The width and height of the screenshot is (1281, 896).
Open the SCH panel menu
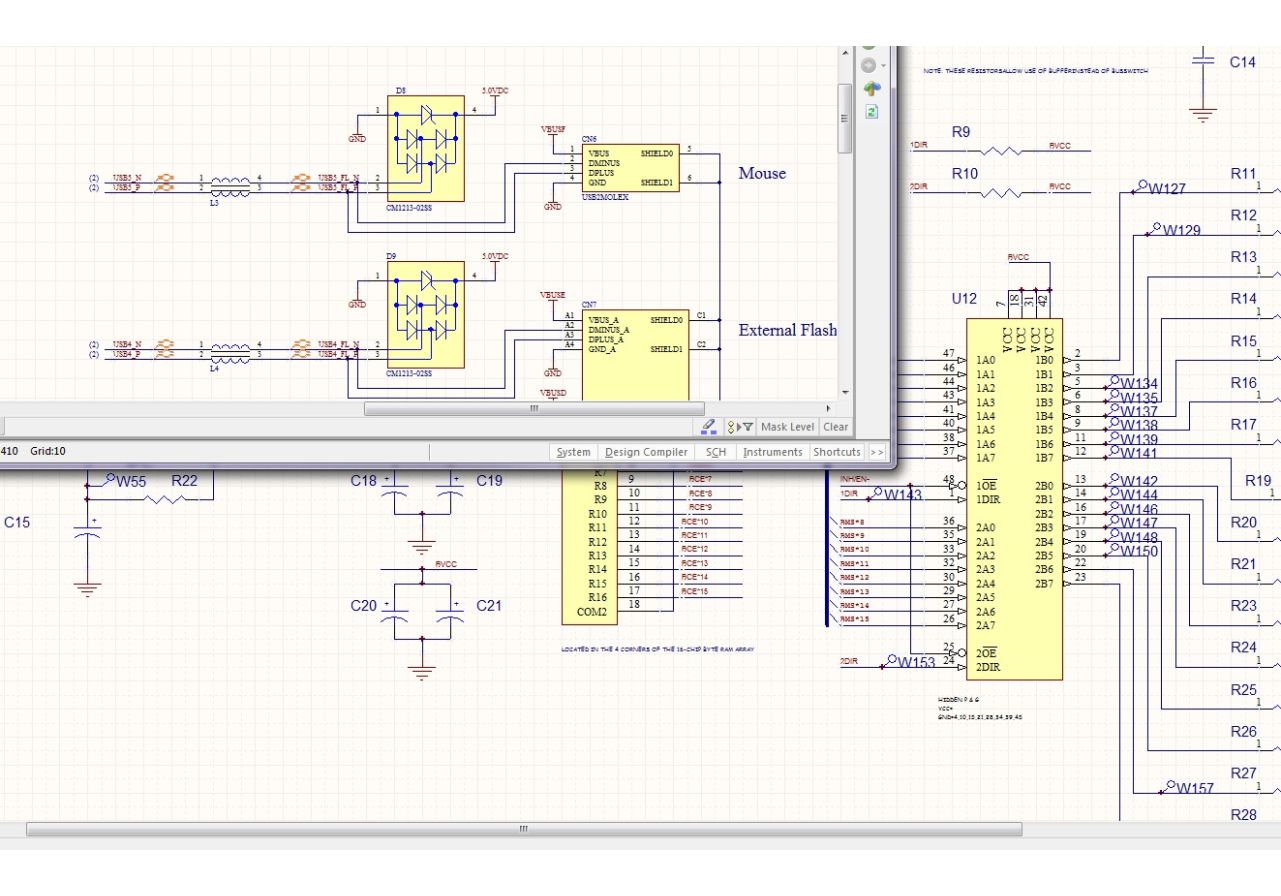716,452
